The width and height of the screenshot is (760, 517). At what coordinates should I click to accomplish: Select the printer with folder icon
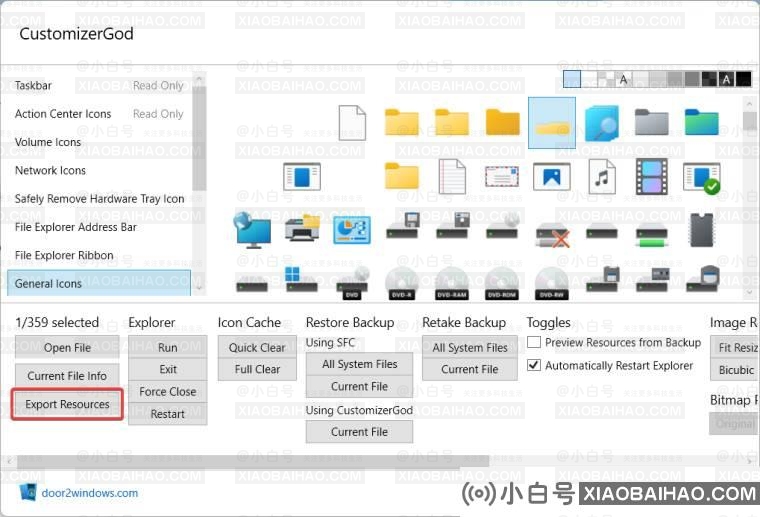point(302,228)
